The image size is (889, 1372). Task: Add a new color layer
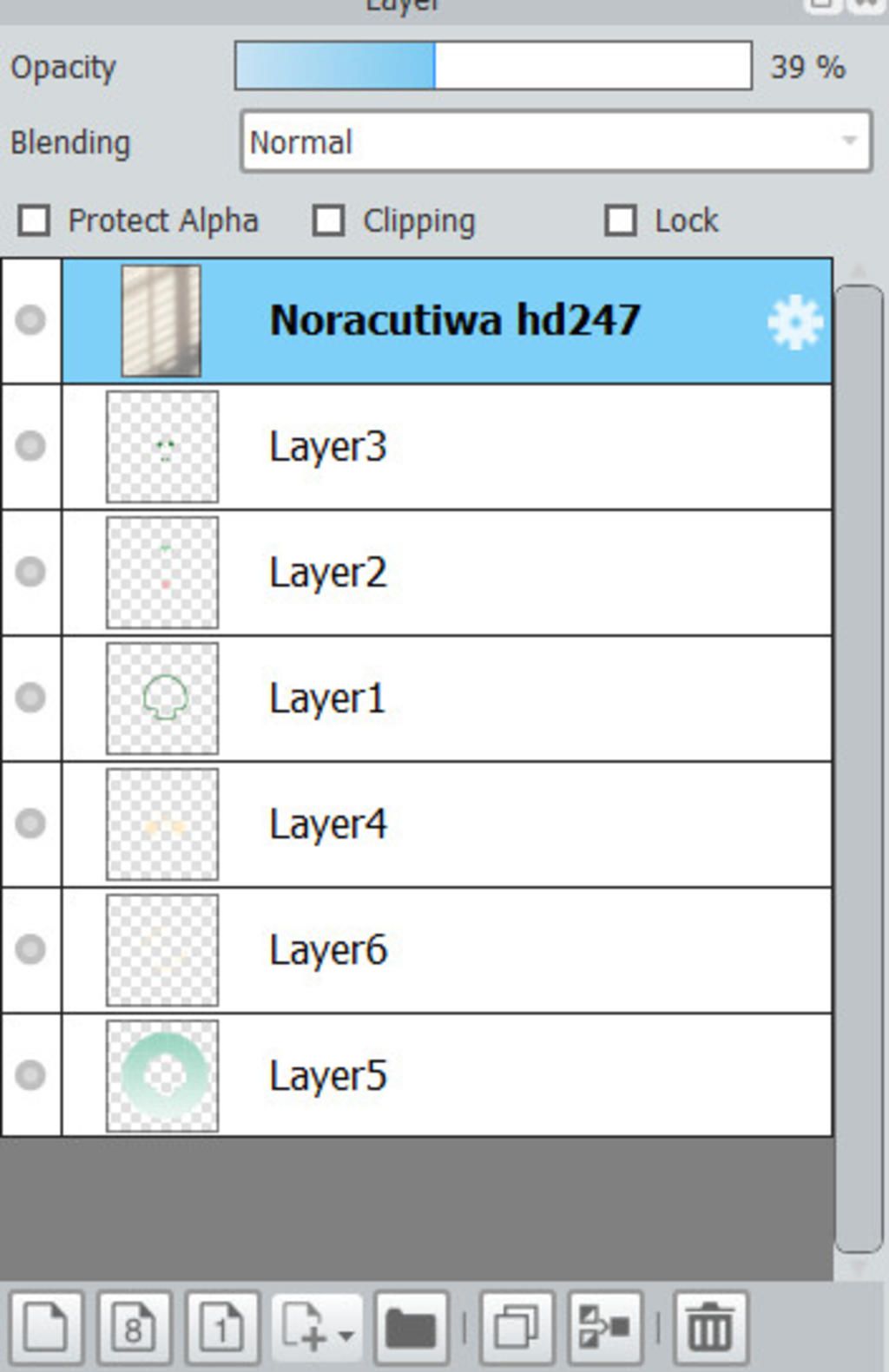(x=47, y=1327)
